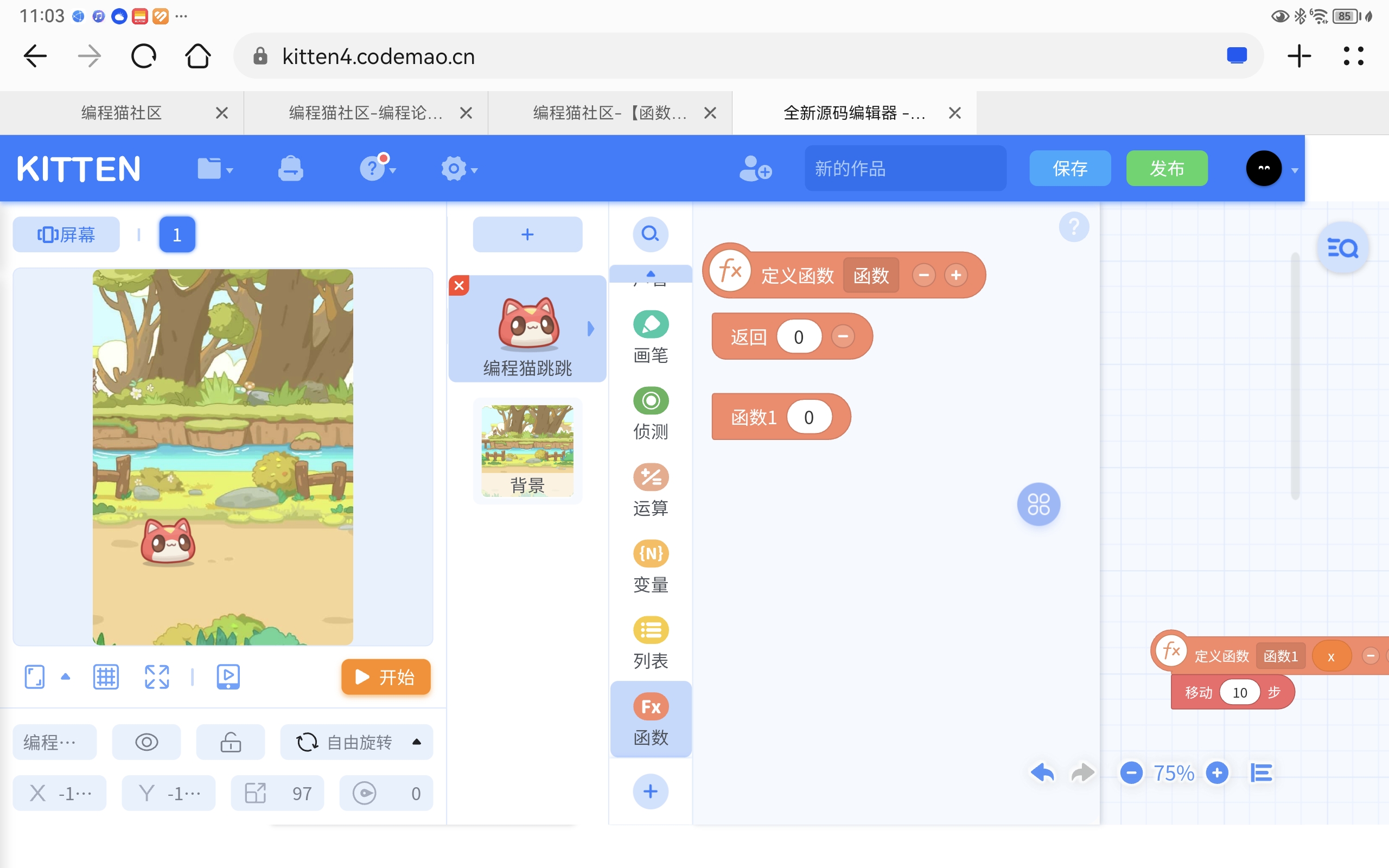
Task: Select the 背景 background thumbnail
Action: click(527, 451)
